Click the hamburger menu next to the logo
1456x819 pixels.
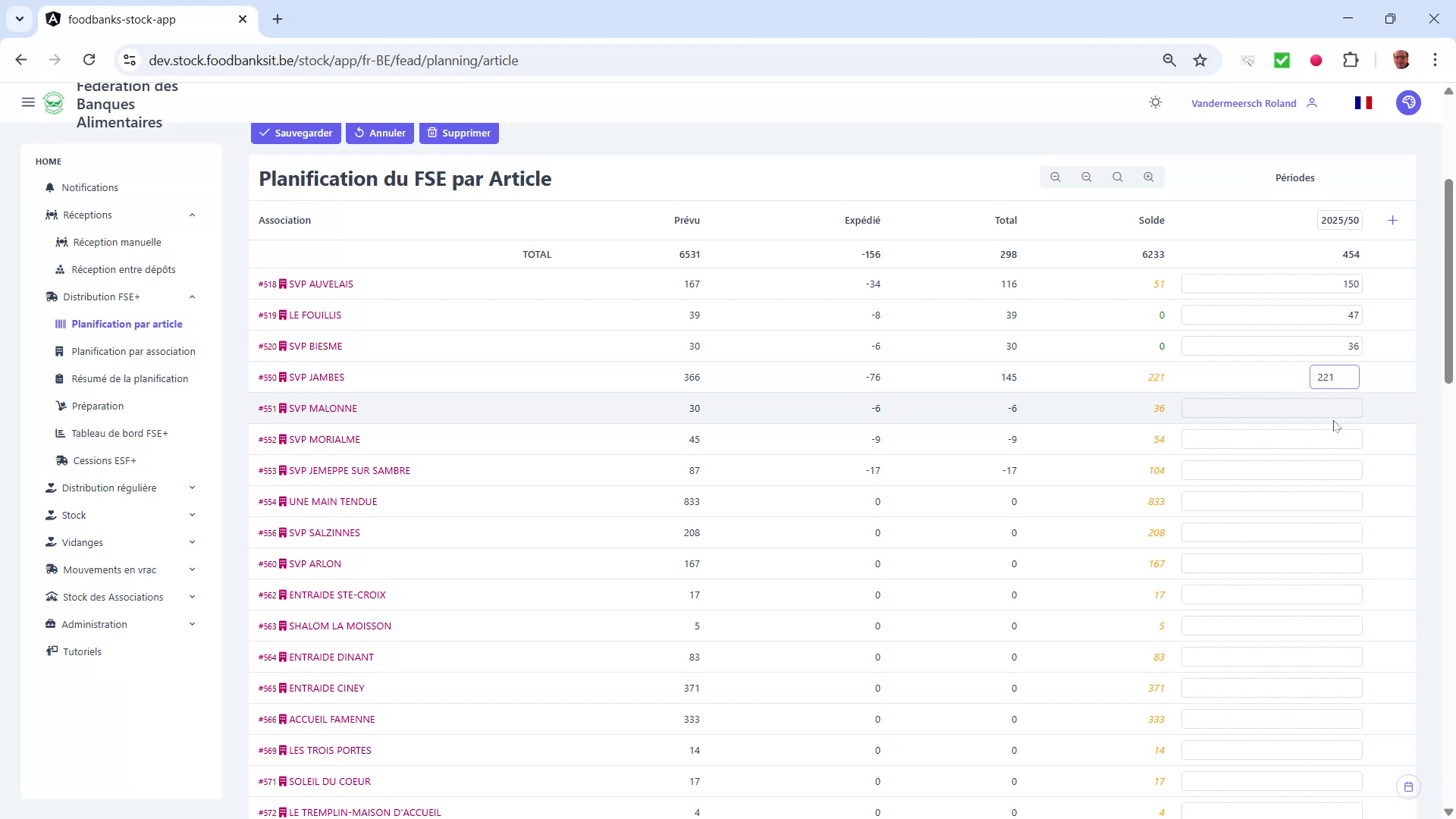(28, 102)
